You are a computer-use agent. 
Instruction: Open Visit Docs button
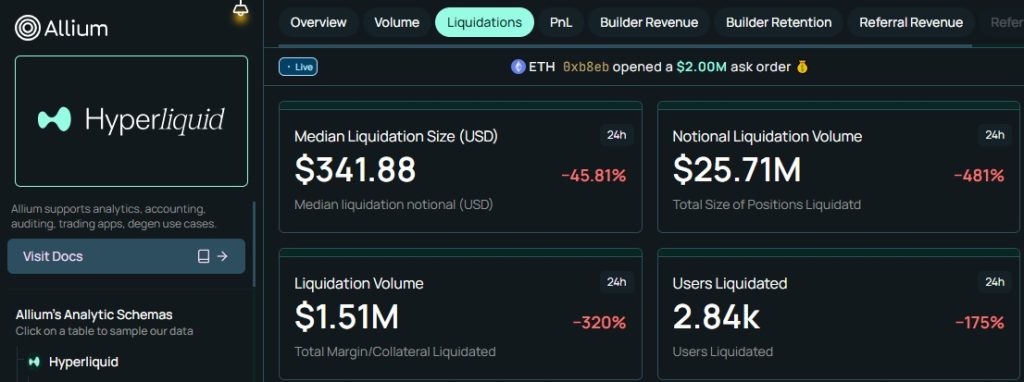point(126,256)
